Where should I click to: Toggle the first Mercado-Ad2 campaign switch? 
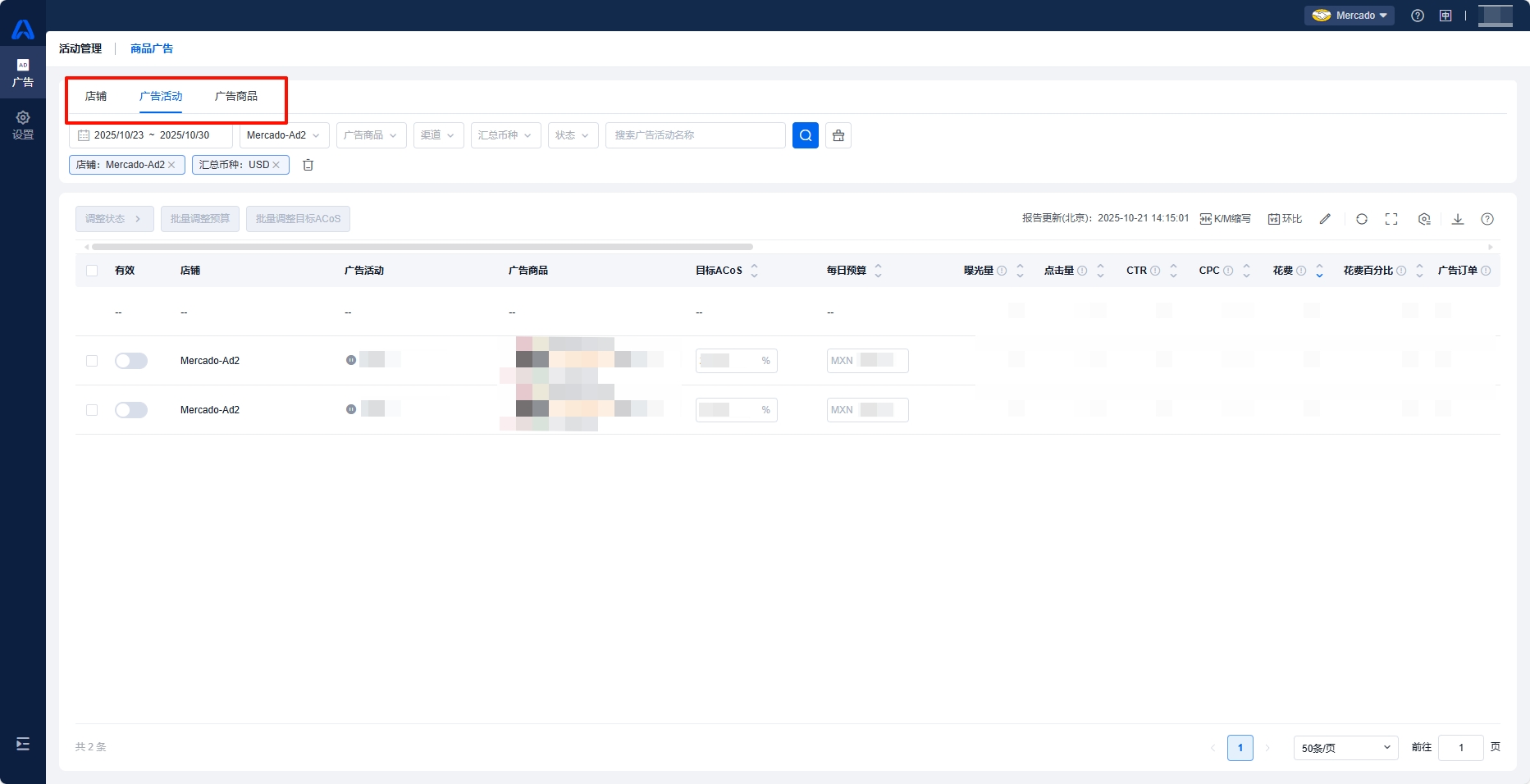131,361
